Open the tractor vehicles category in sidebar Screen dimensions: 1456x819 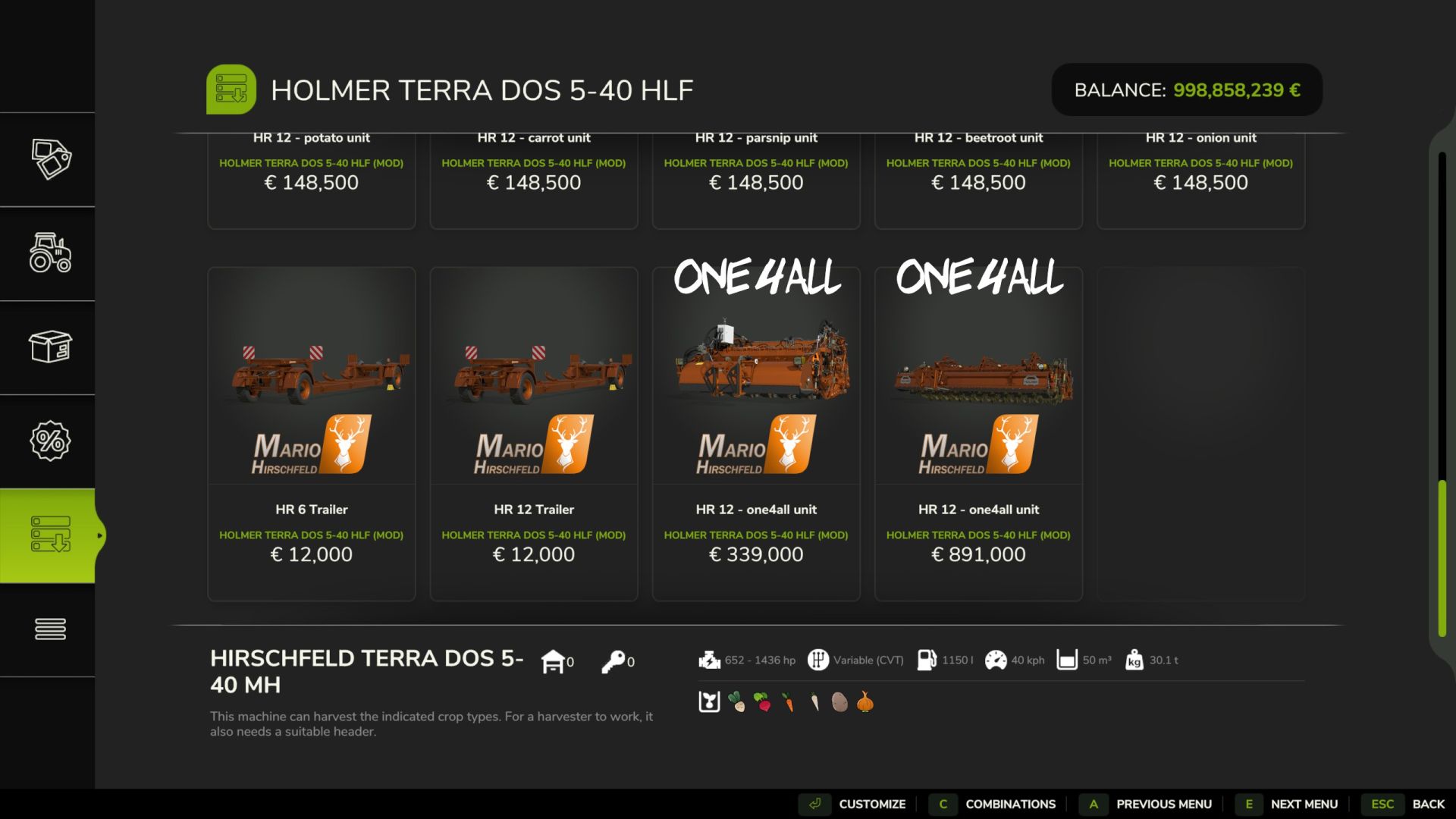[51, 253]
